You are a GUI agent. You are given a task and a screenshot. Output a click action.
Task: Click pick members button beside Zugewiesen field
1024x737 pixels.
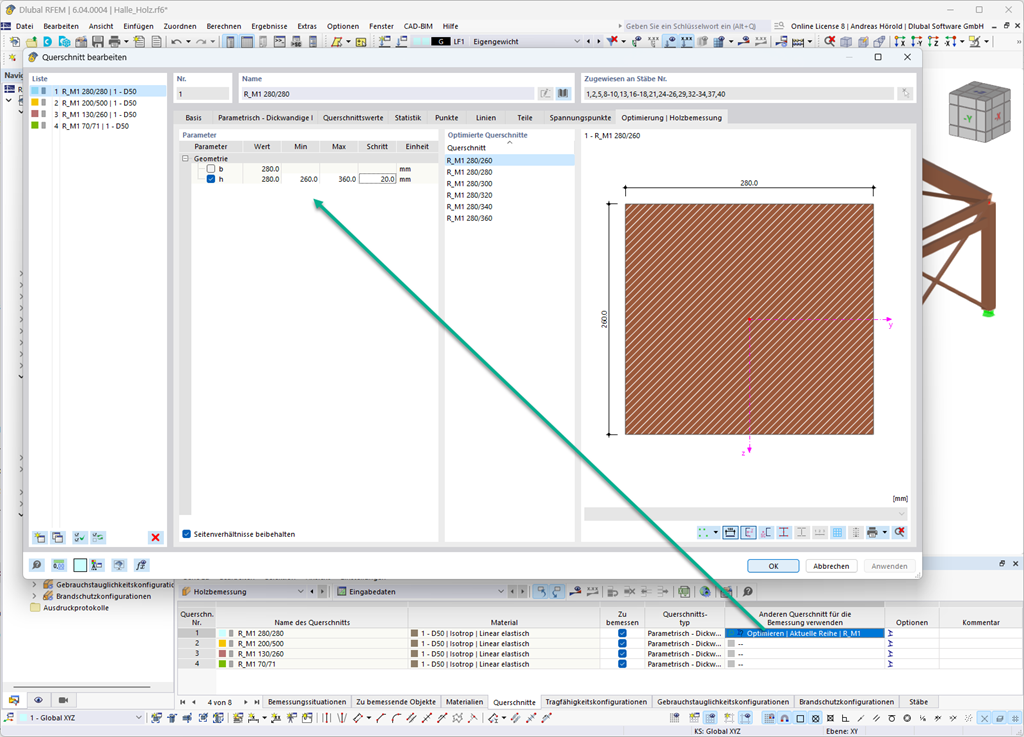coord(905,94)
